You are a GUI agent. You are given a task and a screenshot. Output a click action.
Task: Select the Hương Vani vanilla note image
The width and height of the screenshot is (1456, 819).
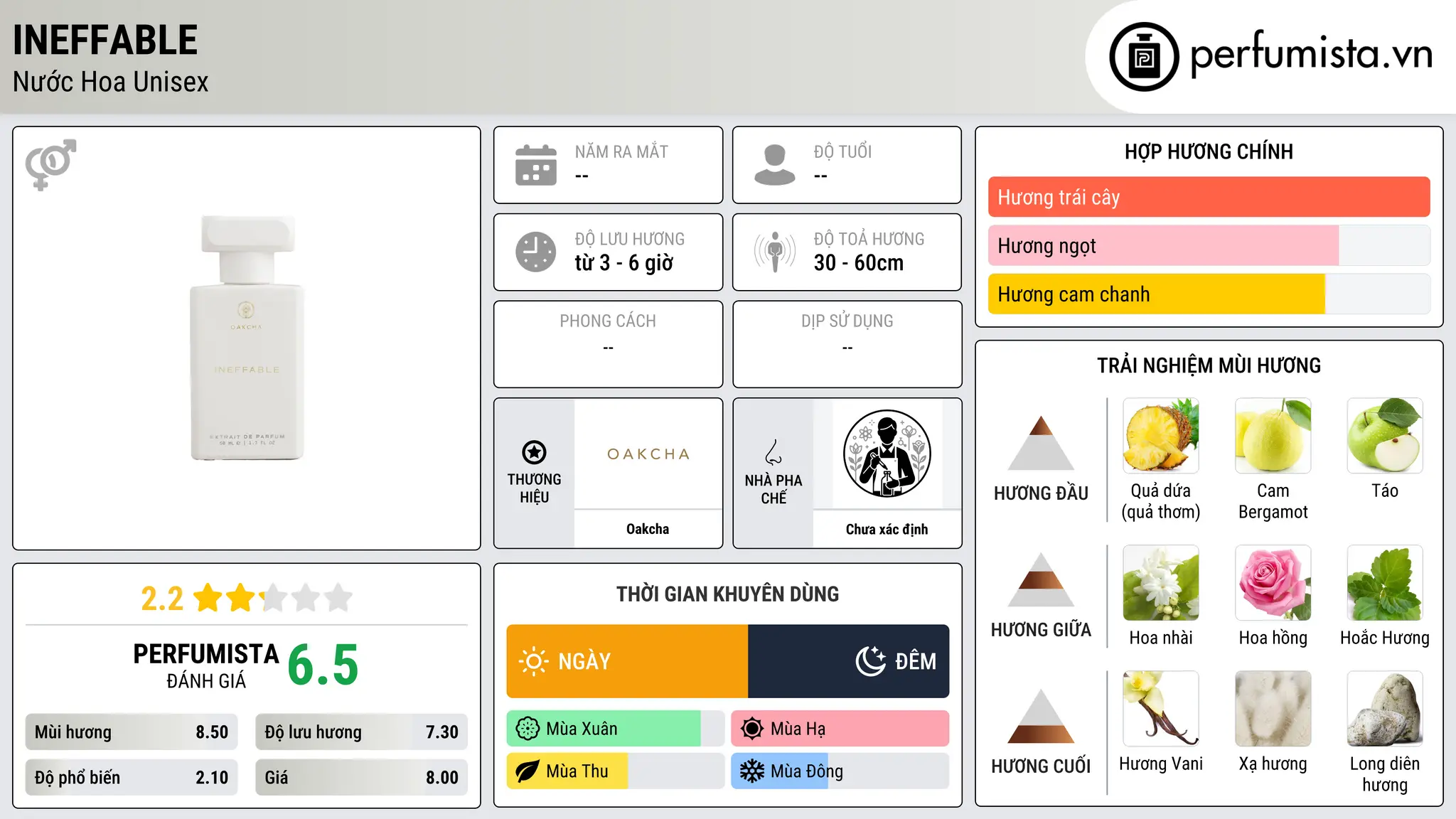coord(1161,709)
